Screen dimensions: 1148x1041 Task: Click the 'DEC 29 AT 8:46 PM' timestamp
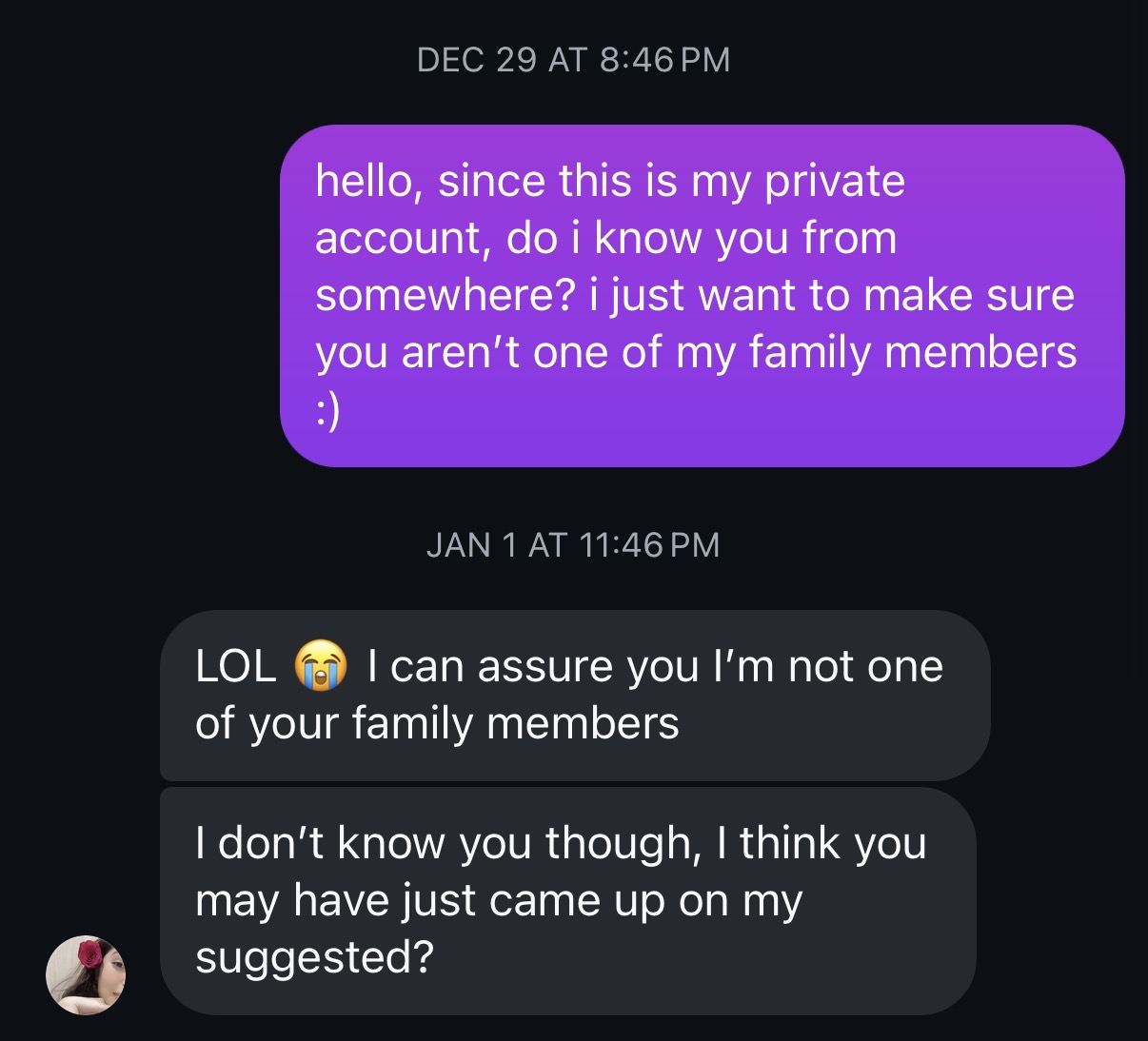[x=572, y=59]
